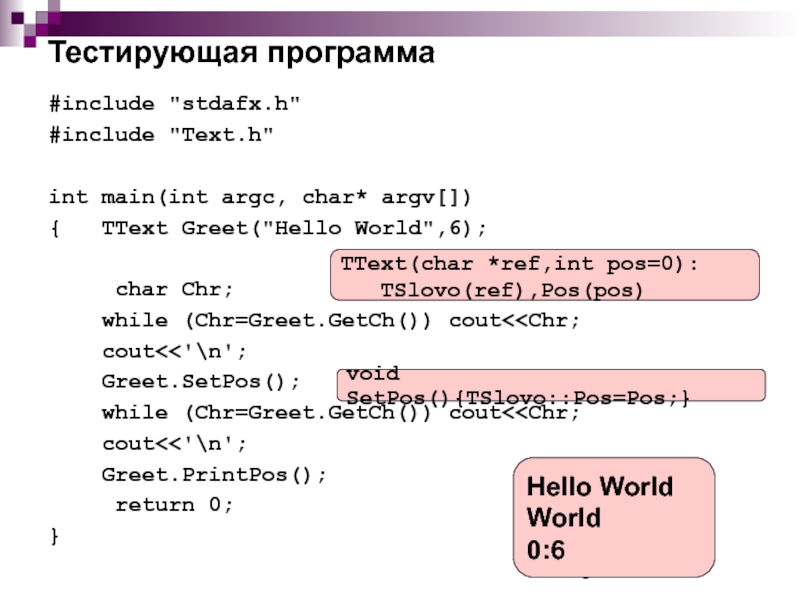800x600 pixels.
Task: Select the line #include "Text.h"
Action: click(161, 135)
